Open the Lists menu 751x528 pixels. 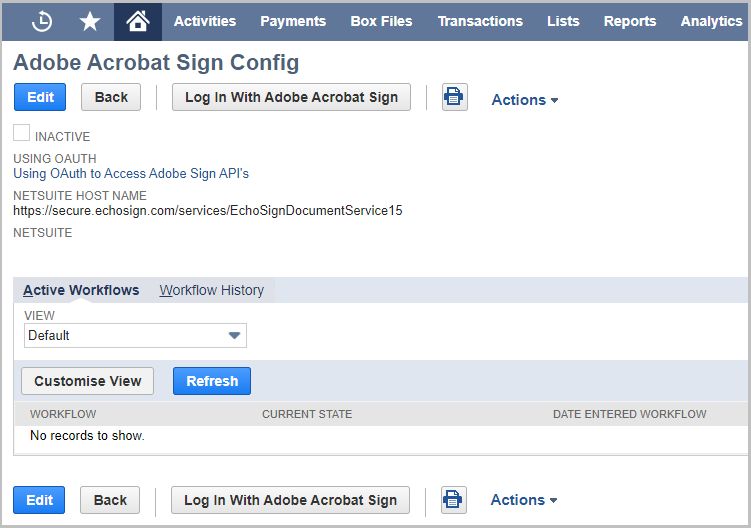[563, 22]
